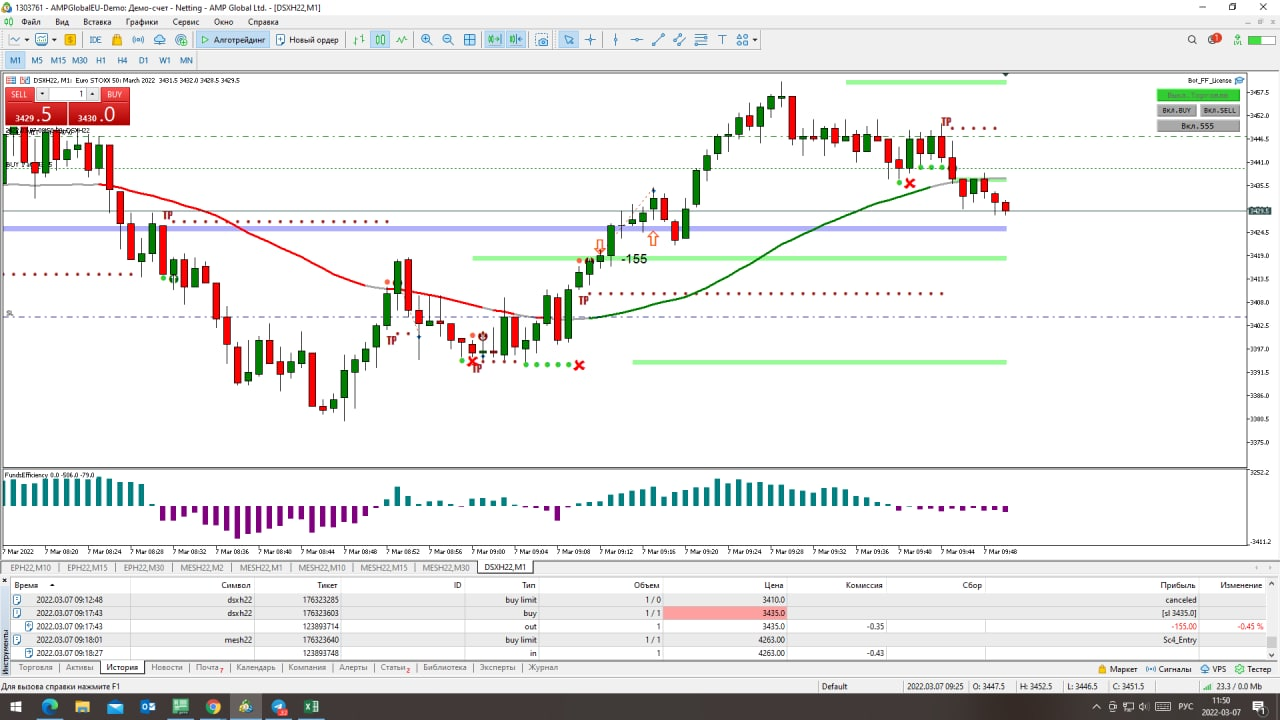Click the Новый ордер button
Image resolution: width=1280 pixels, height=720 pixels.
308,40
